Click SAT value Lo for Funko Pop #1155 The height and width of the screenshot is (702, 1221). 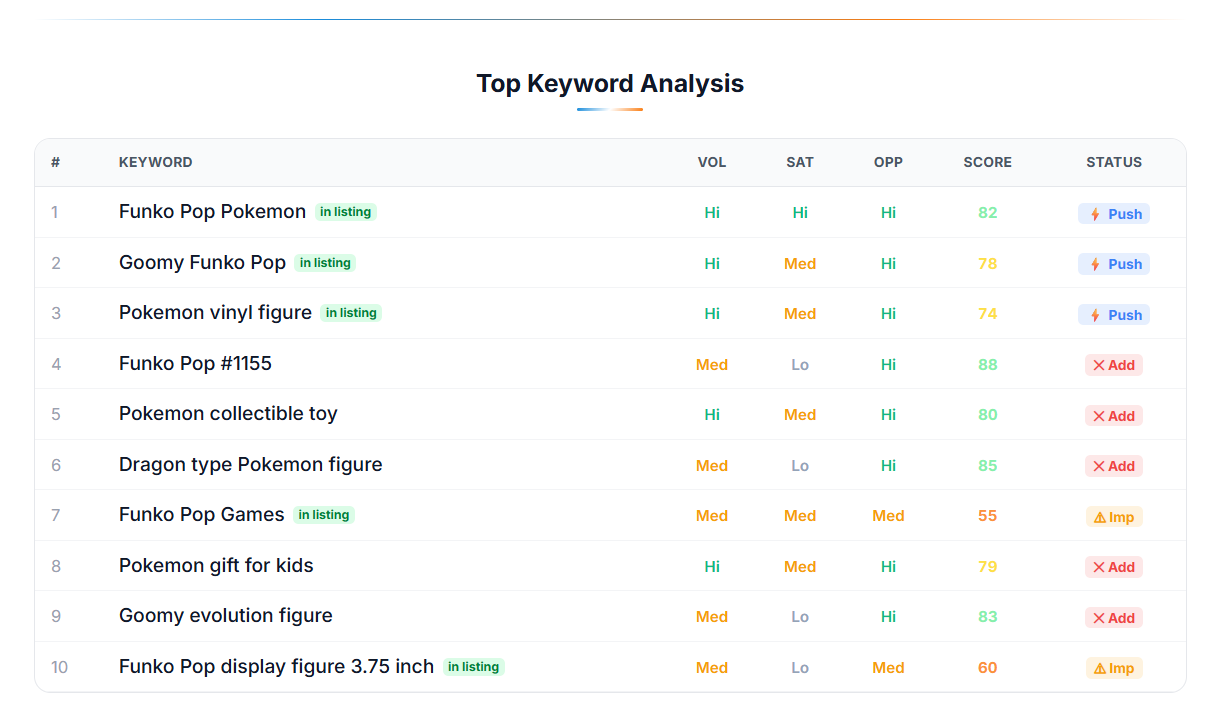point(800,365)
